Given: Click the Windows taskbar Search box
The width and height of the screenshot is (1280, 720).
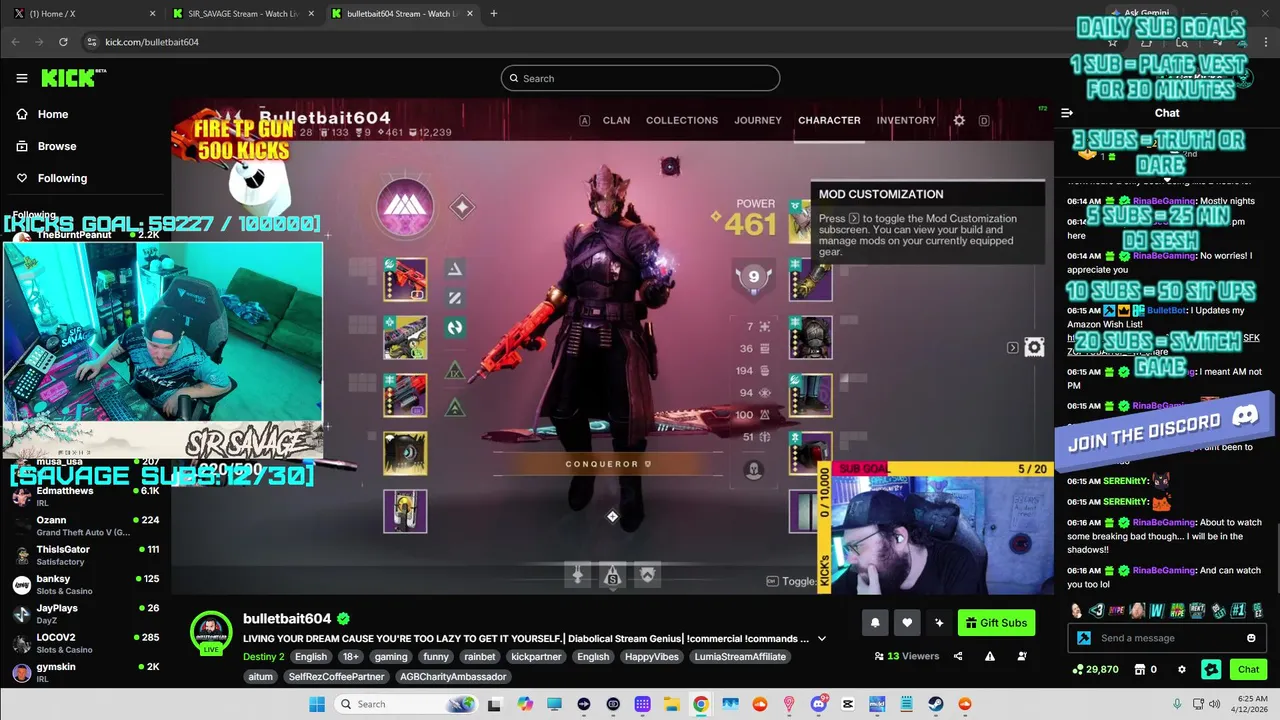Looking at the screenshot, I should pos(407,704).
